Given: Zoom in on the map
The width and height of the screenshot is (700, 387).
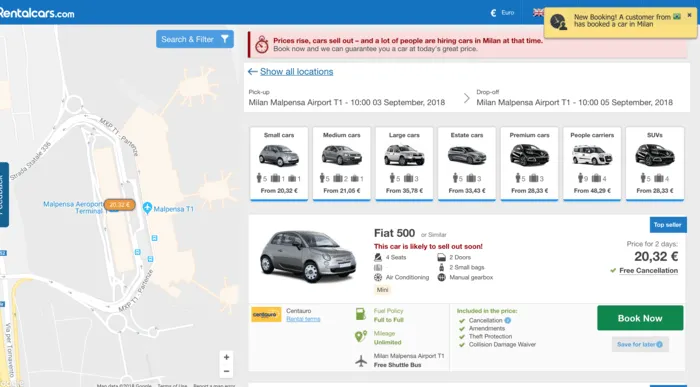Looking at the screenshot, I should pos(226,357).
